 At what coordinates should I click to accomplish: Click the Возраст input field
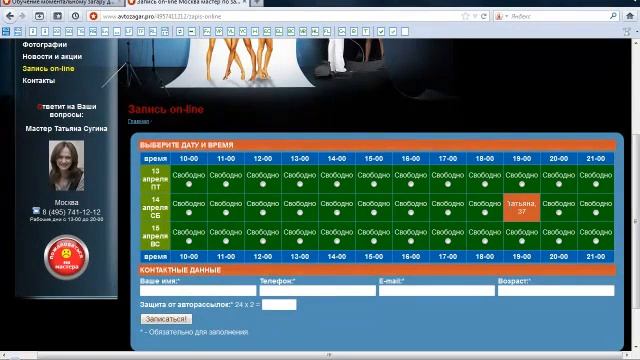(x=556, y=290)
